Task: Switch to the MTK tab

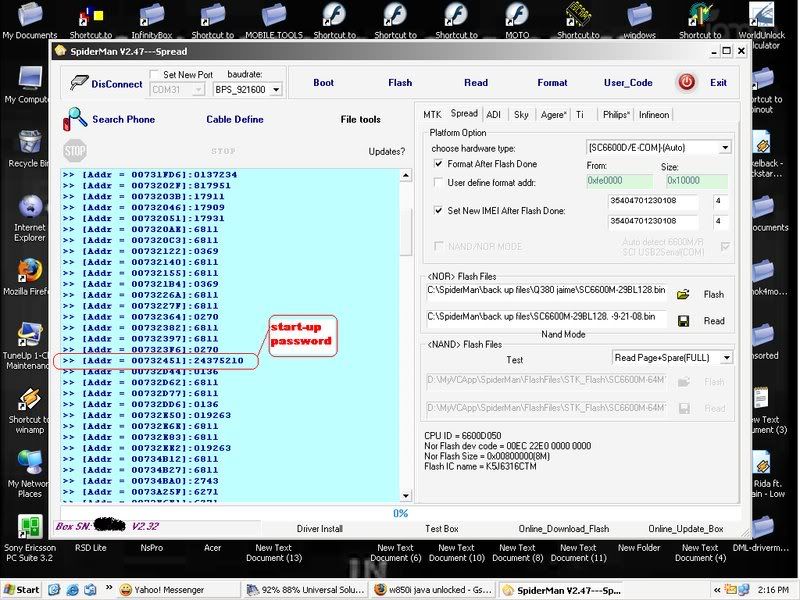Action: [x=432, y=115]
